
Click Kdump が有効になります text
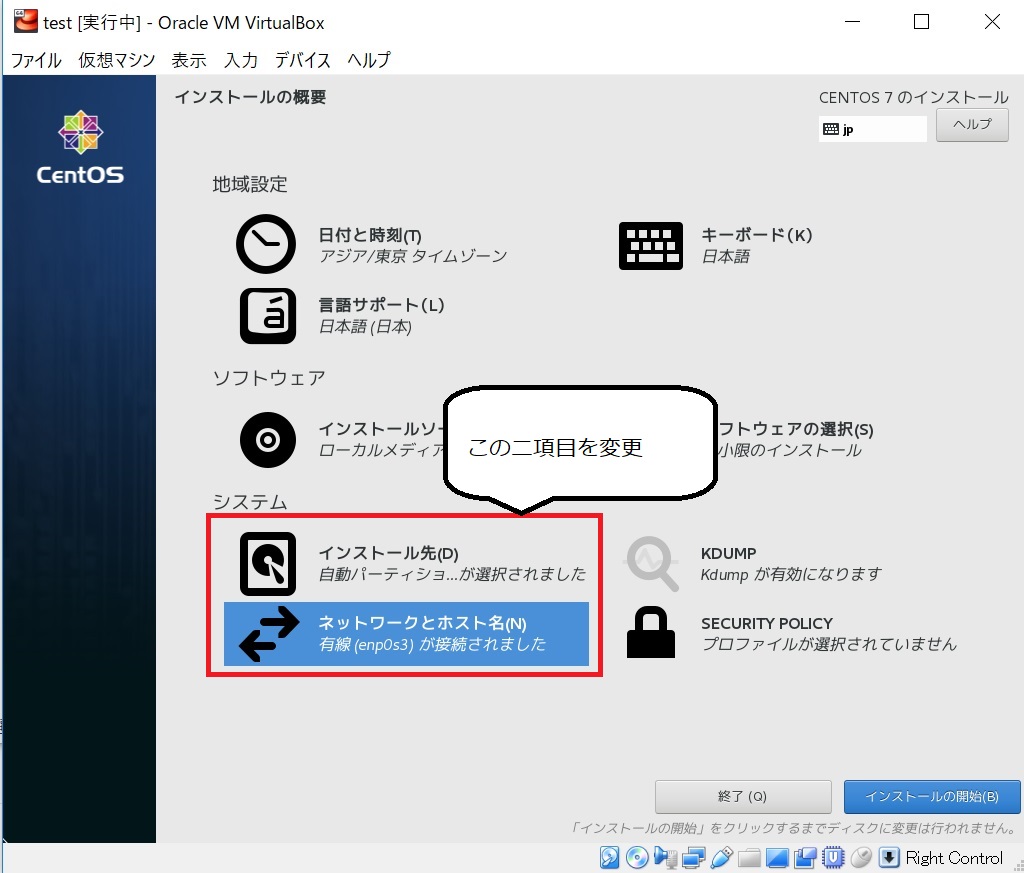click(x=791, y=575)
